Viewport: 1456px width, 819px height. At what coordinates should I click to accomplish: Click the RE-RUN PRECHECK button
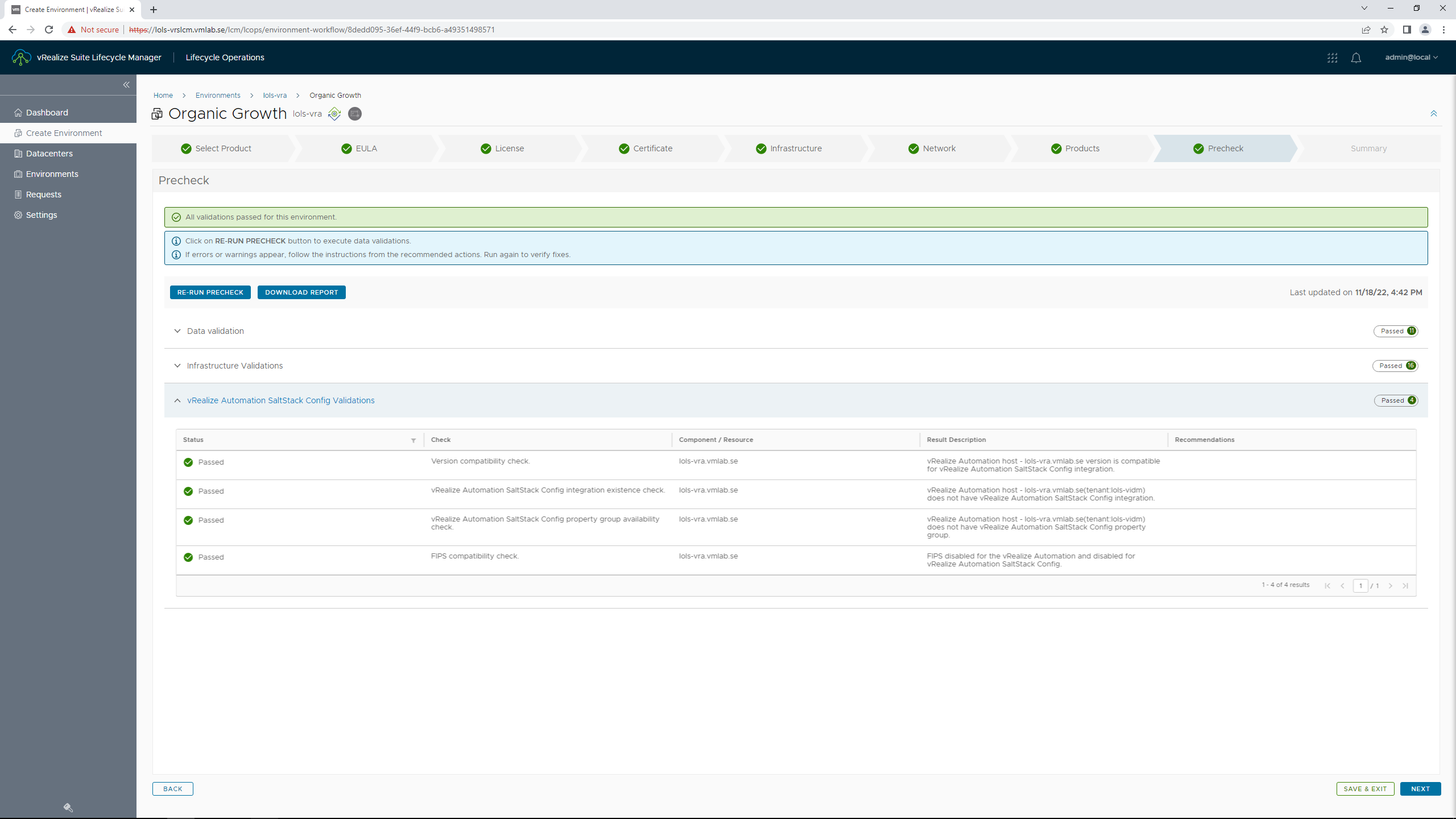tap(210, 292)
